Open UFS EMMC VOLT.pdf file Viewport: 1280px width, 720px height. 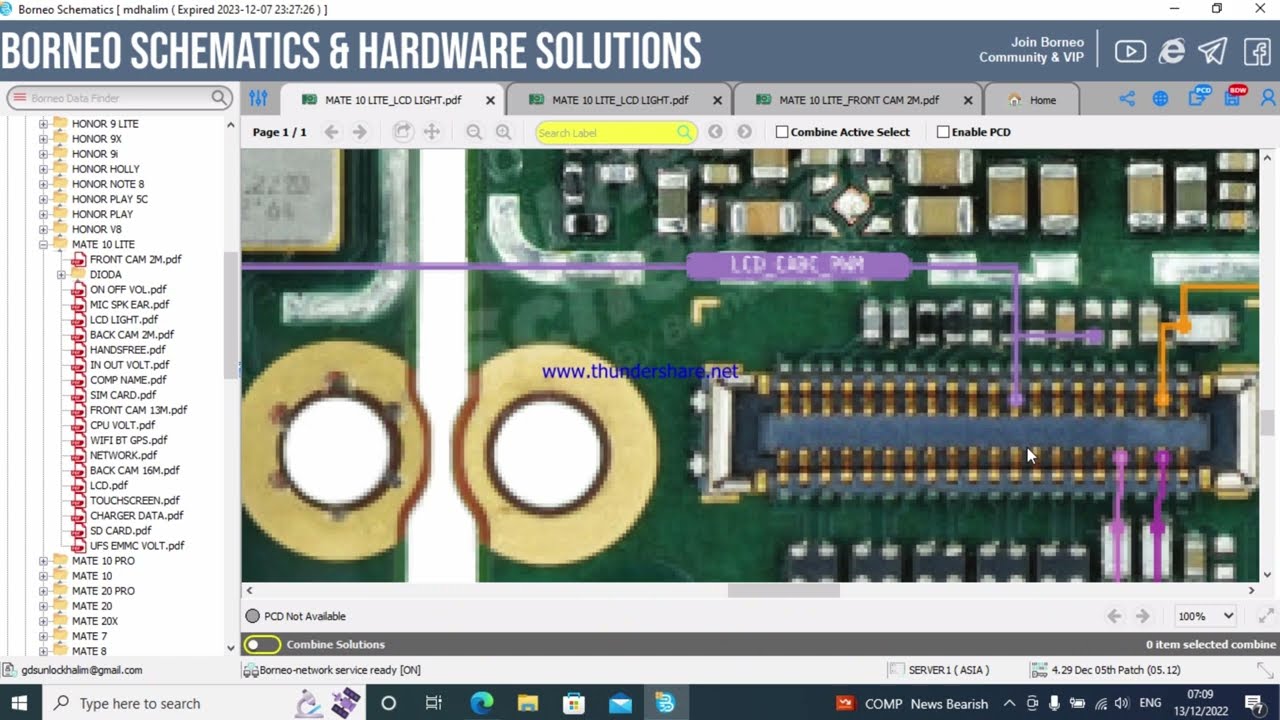[x=137, y=546]
